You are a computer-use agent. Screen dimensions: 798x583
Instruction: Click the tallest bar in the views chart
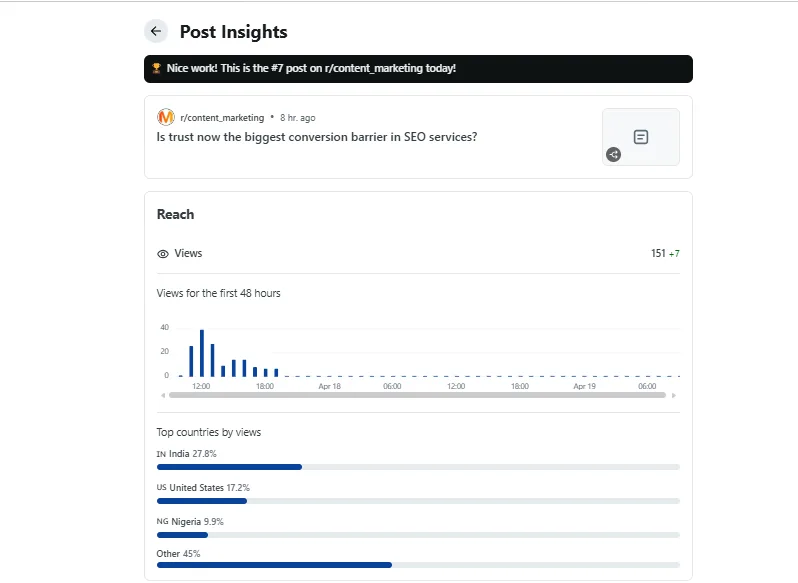[x=202, y=352]
